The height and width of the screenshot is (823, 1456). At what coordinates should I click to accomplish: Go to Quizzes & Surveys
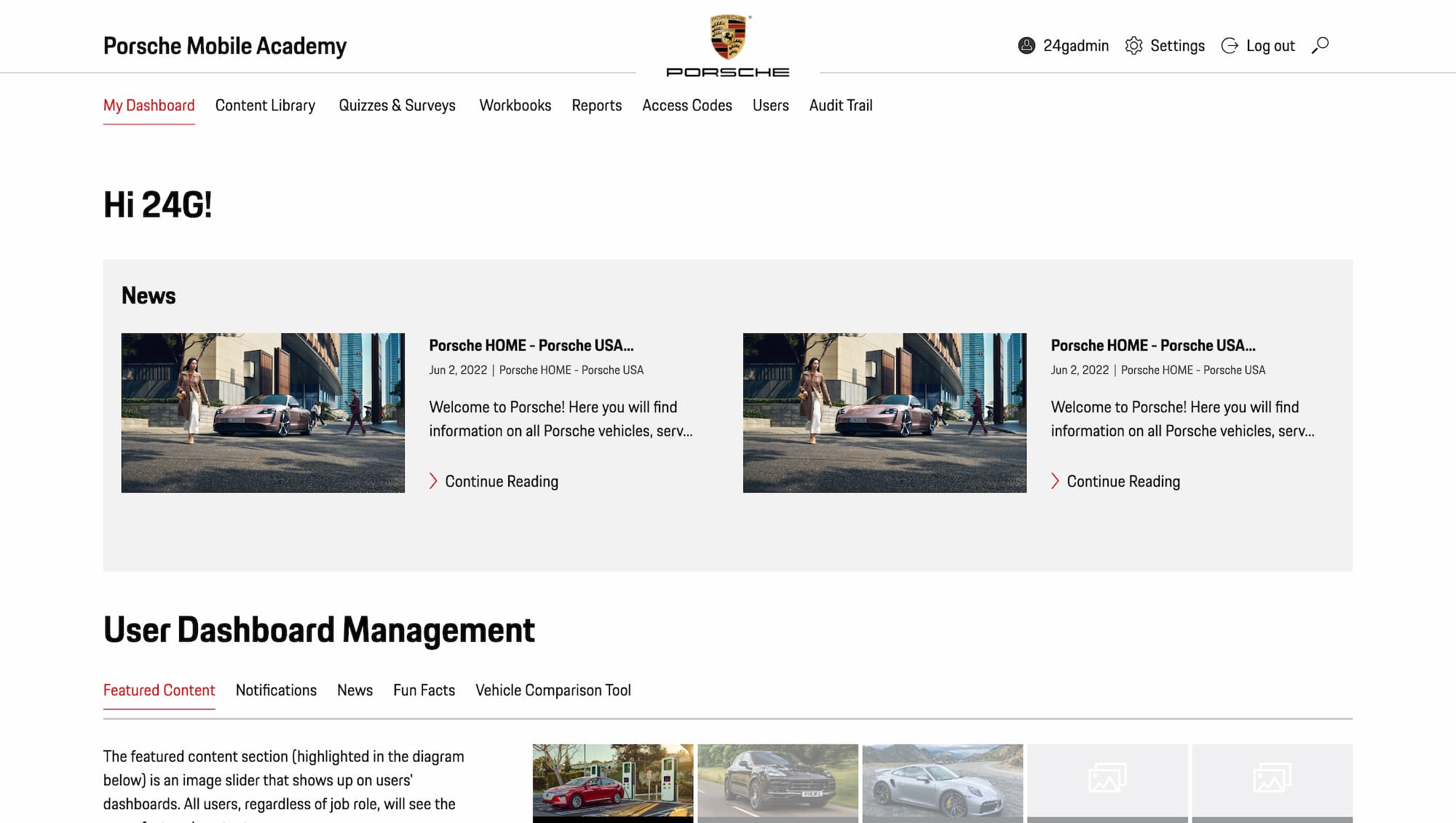(x=397, y=106)
